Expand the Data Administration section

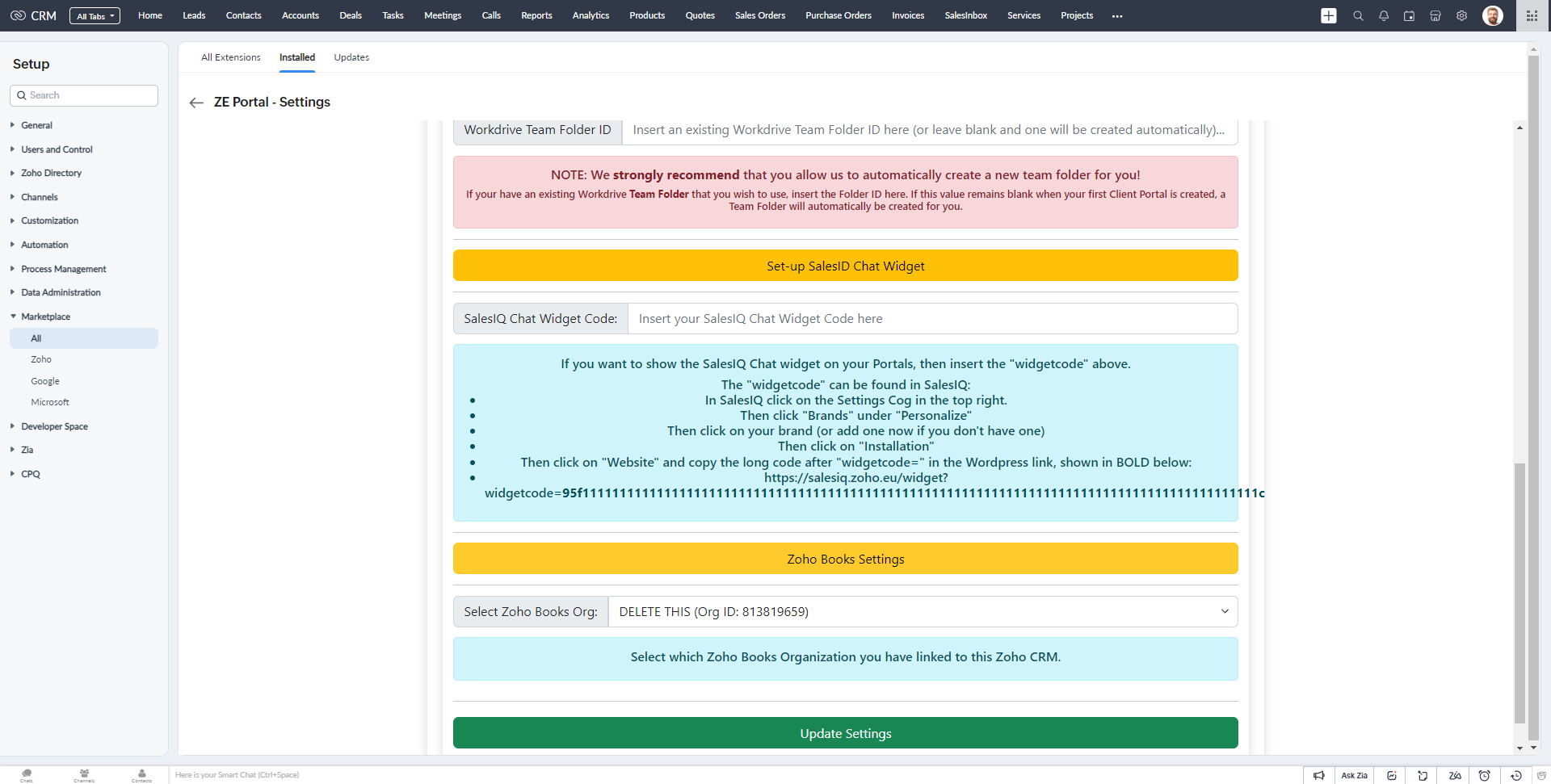[61, 292]
